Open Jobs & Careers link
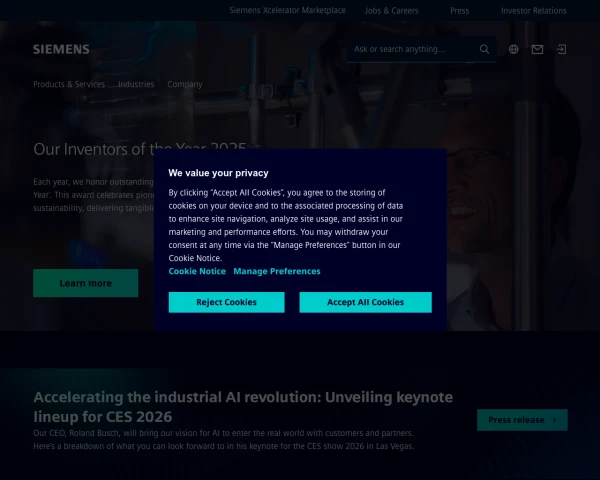Image resolution: width=600 pixels, height=480 pixels. click(391, 11)
